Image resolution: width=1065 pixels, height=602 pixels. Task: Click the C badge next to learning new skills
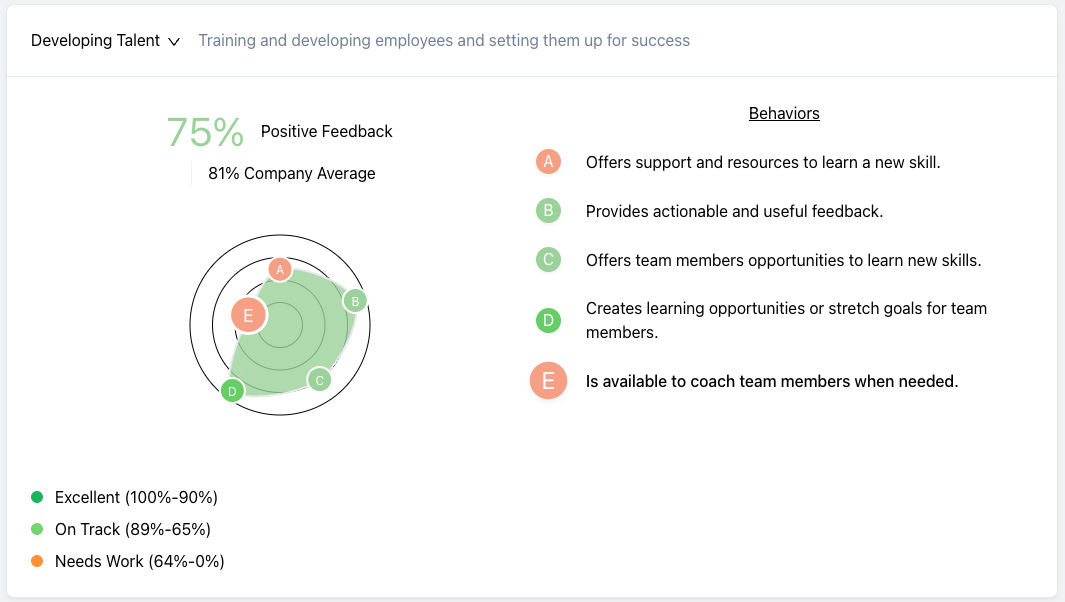(x=548, y=260)
